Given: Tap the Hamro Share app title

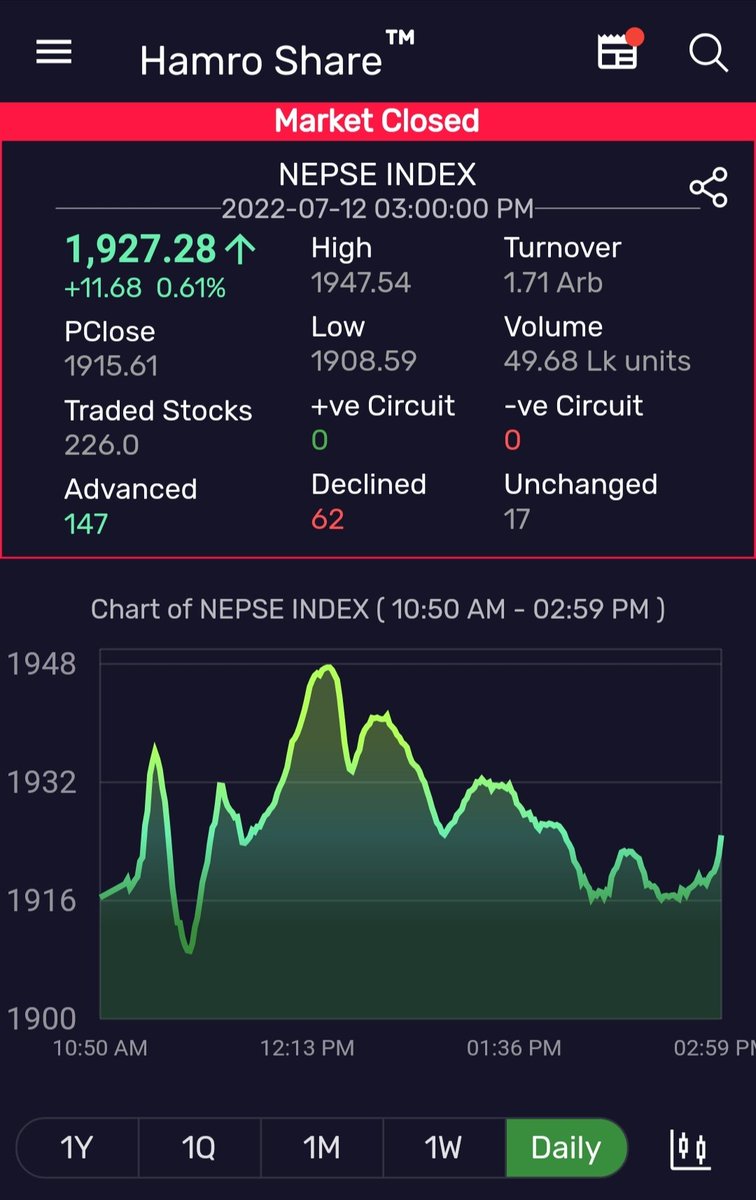Looking at the screenshot, I should (x=277, y=57).
